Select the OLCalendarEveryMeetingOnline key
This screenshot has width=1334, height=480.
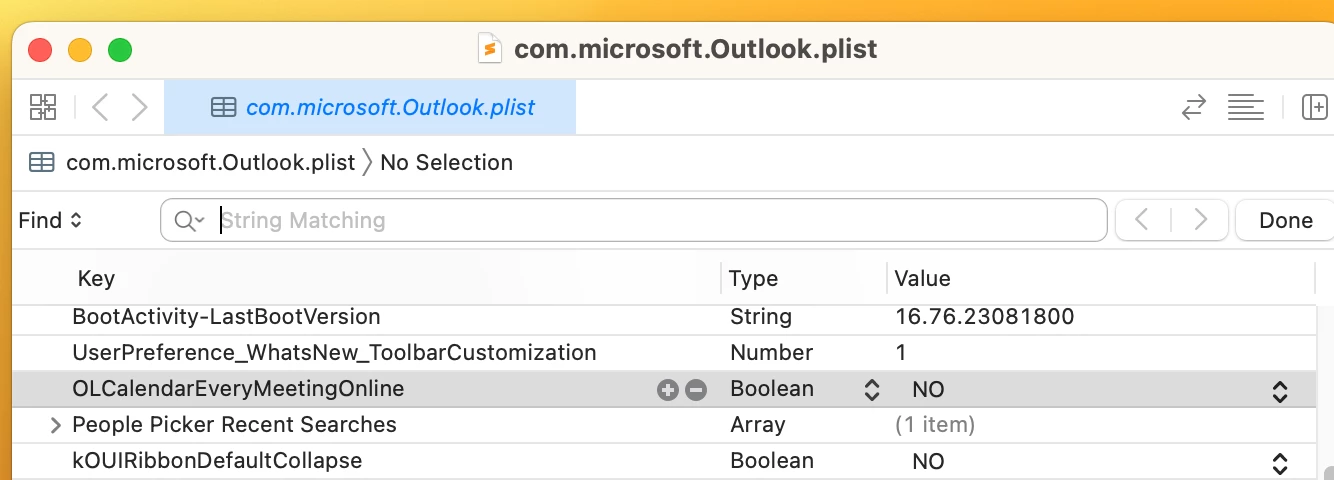point(238,389)
